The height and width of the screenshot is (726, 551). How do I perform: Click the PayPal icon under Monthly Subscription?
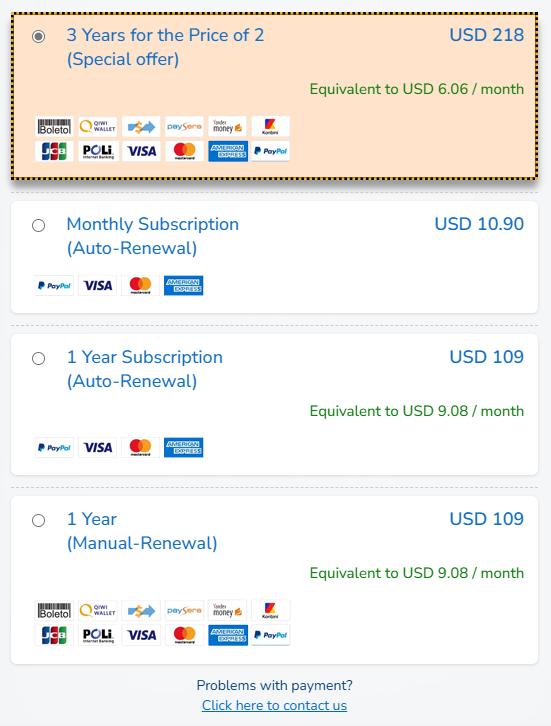click(54, 286)
